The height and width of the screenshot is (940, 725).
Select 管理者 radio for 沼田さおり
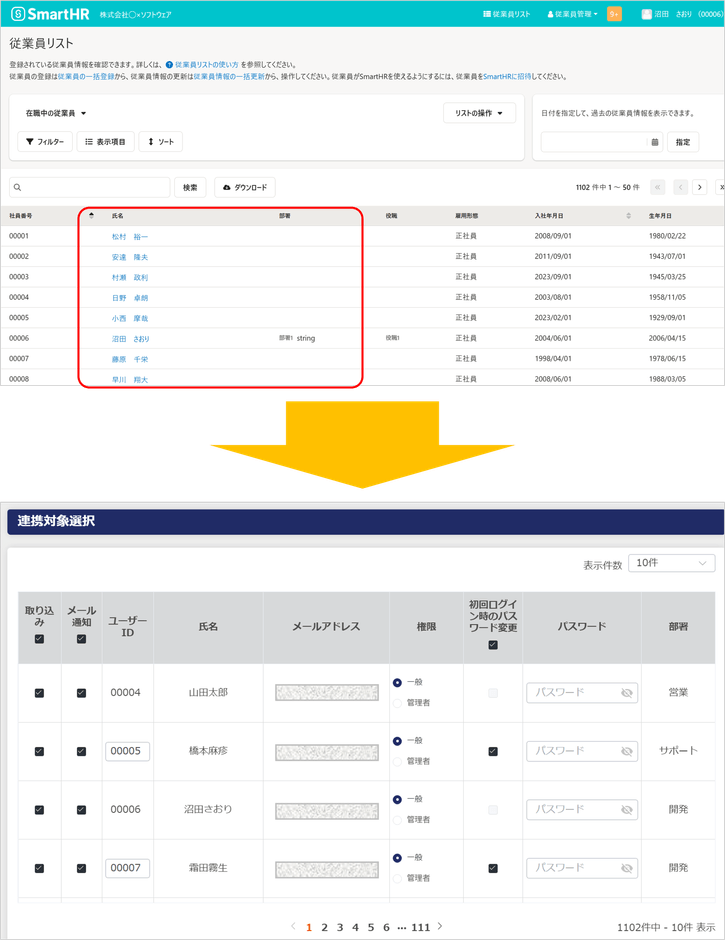[x=397, y=820]
